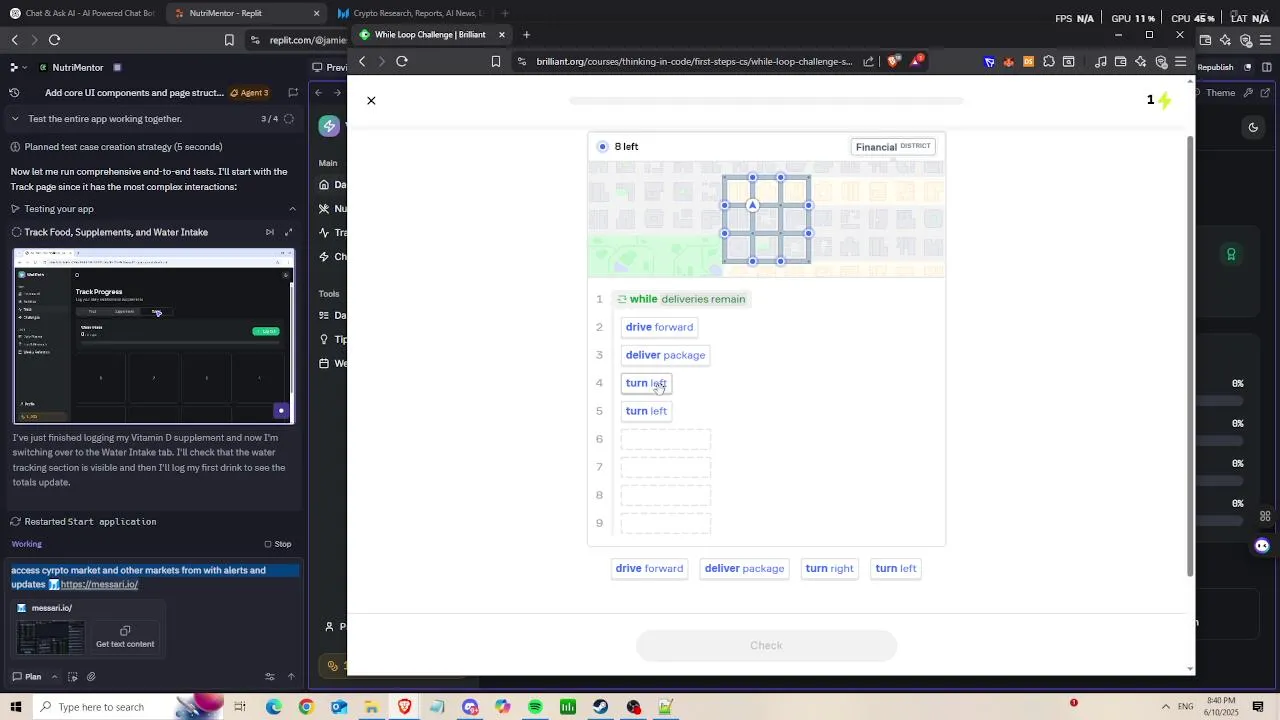Collapse 'Test the entire app working together' task
This screenshot has height=720, width=1280.
(15, 119)
